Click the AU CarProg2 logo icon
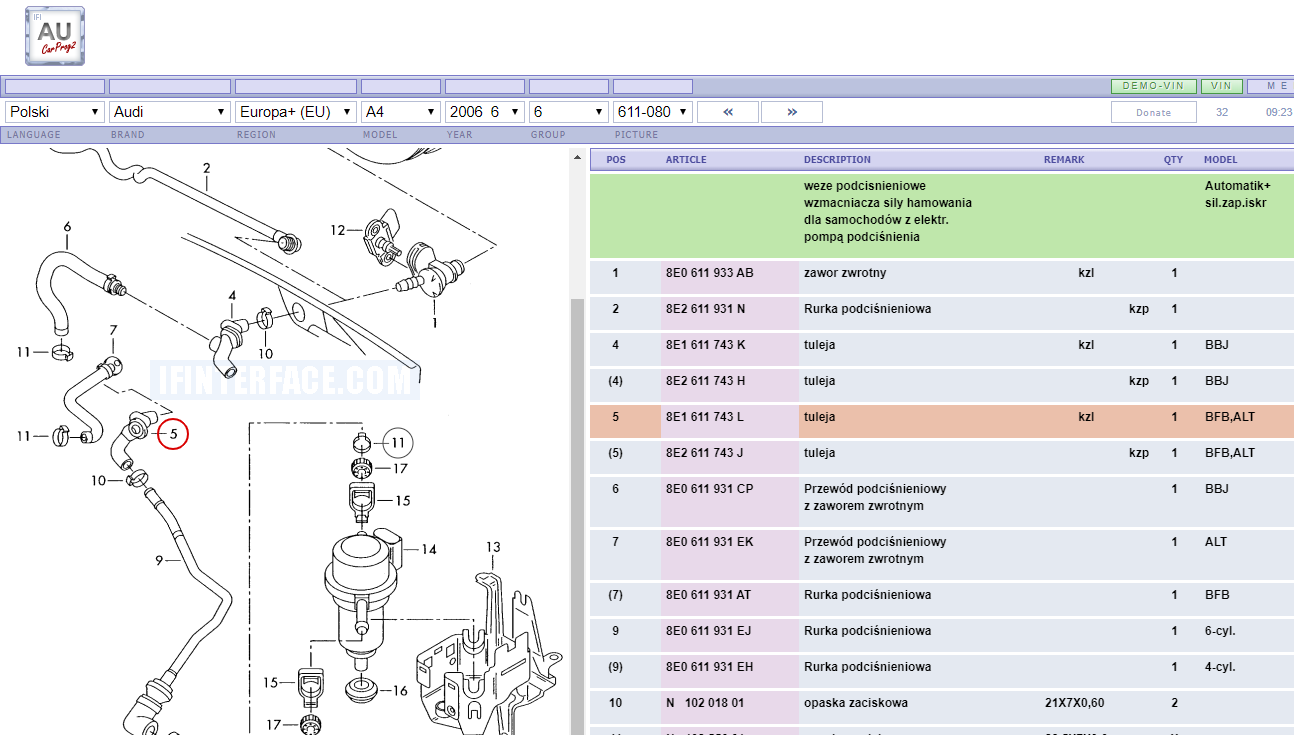 55,36
